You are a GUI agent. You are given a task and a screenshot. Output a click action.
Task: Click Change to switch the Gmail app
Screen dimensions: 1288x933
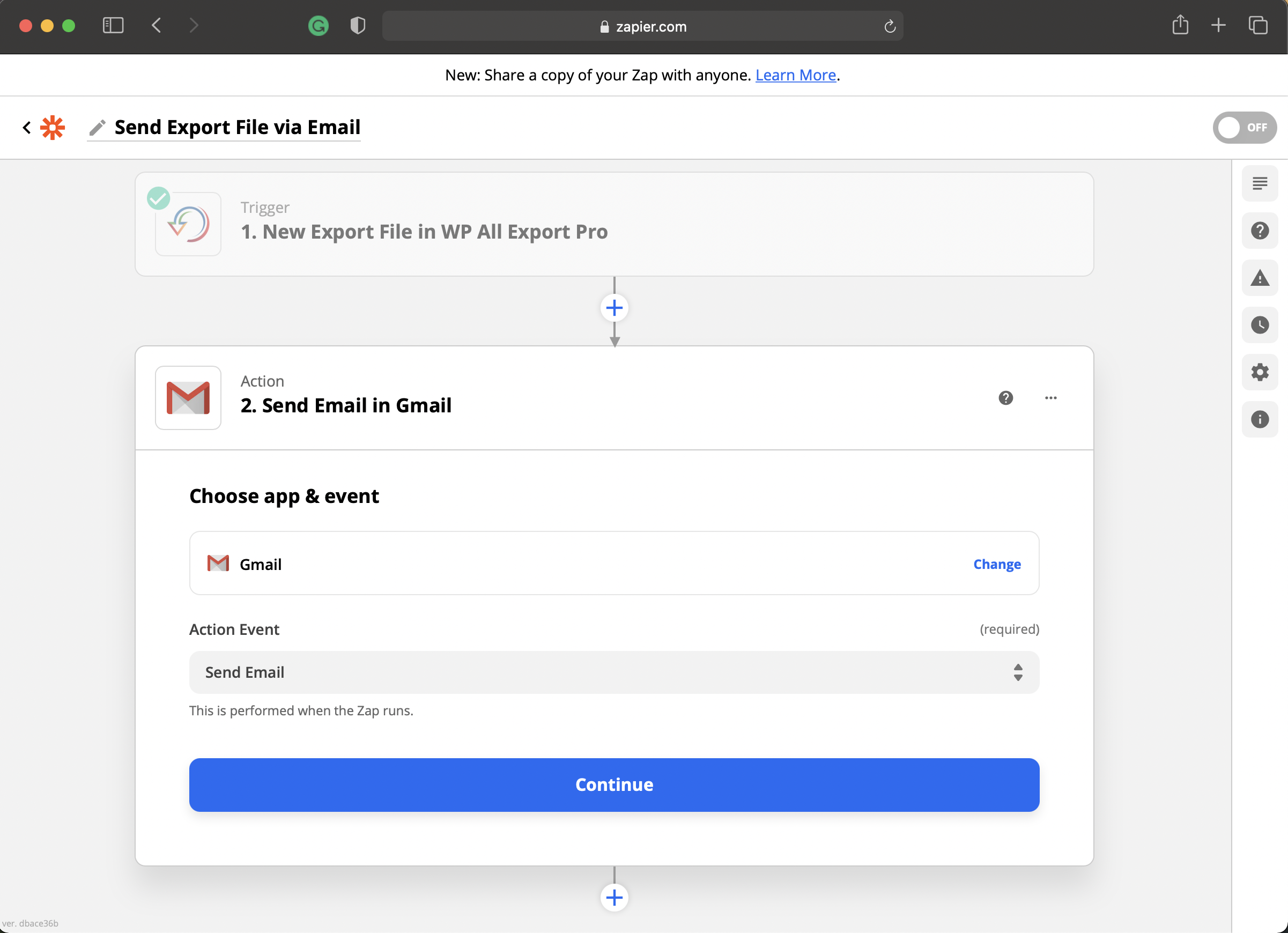pyautogui.click(x=996, y=564)
